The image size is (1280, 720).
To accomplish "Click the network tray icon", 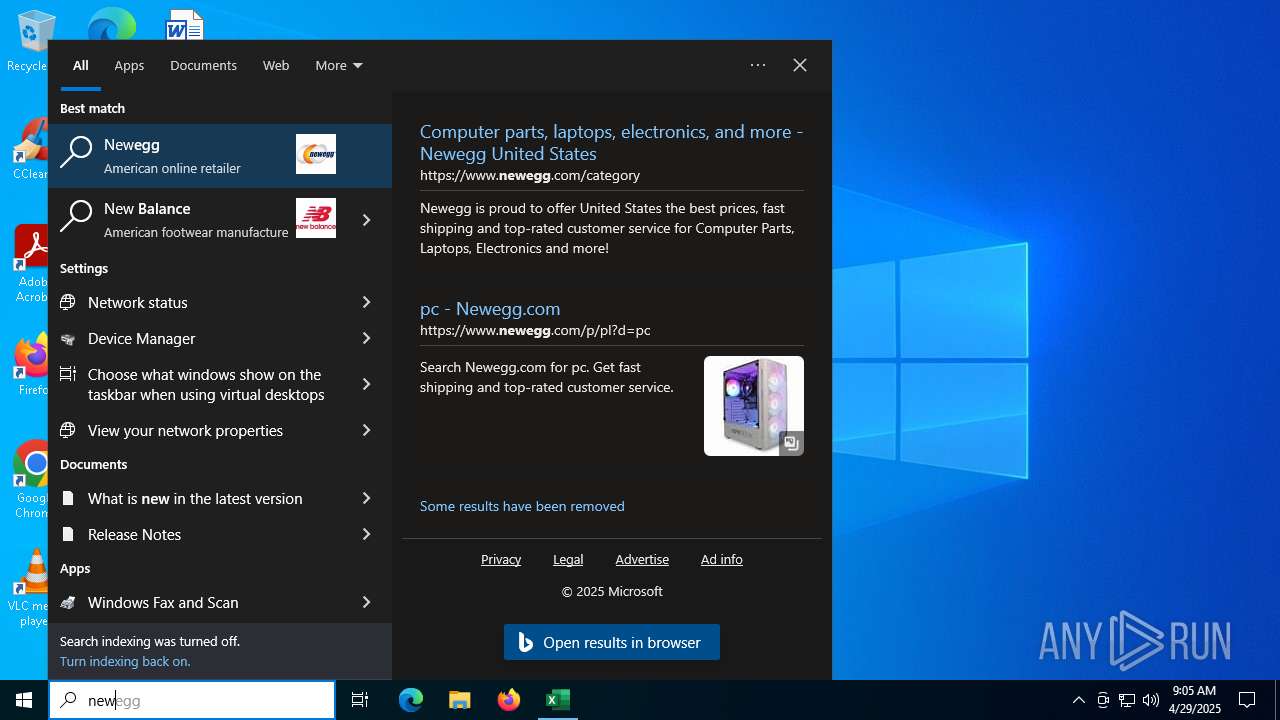I will (1127, 700).
